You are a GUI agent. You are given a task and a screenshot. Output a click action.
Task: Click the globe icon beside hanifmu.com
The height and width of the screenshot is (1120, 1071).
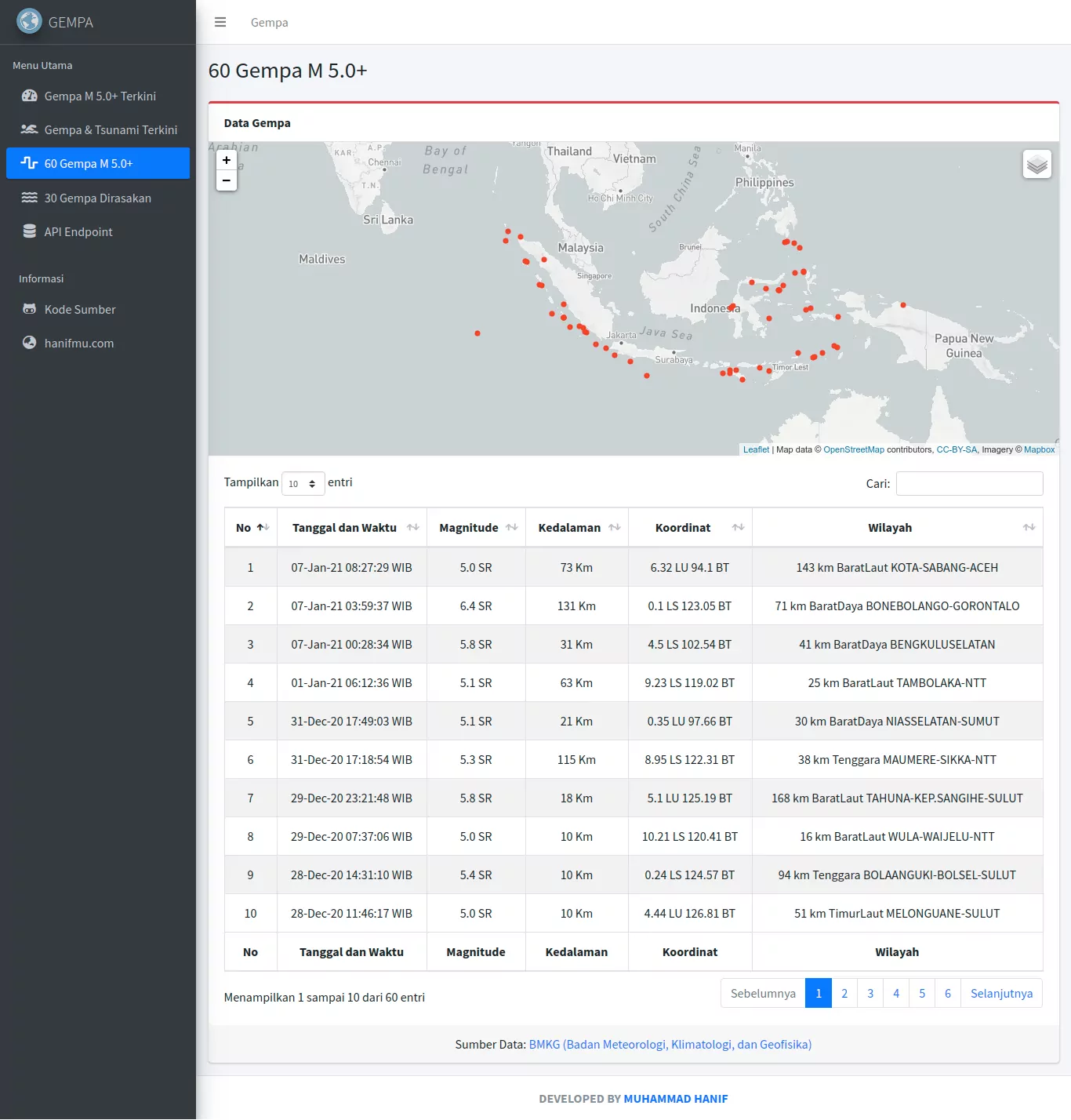29,343
